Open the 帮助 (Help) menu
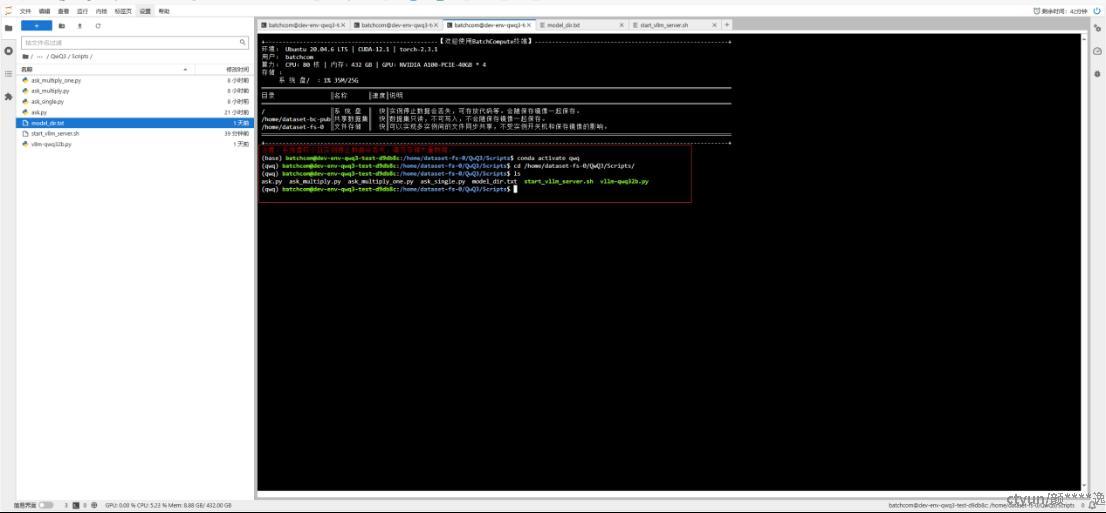This screenshot has height=513, width=1106. coord(164,11)
